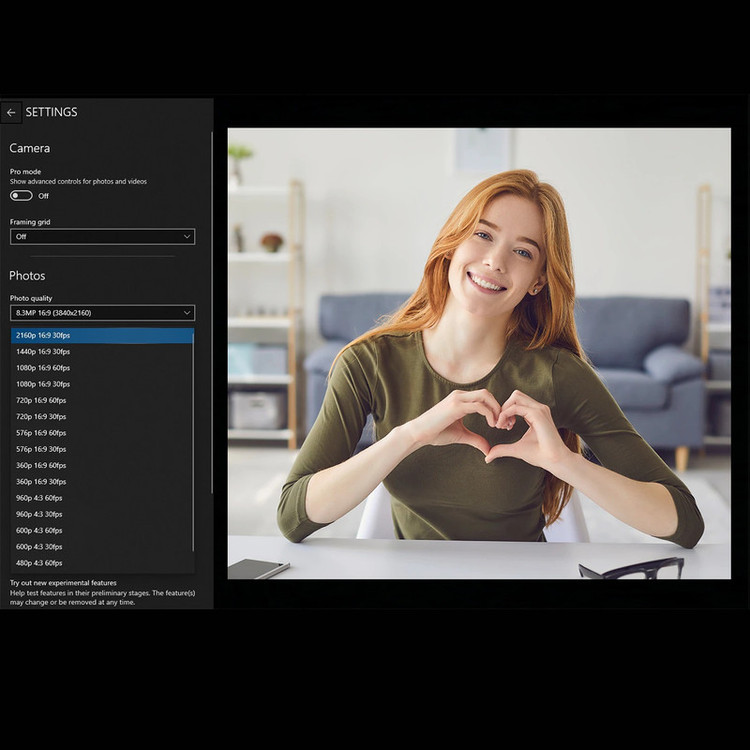This screenshot has height=750, width=750.
Task: Toggle the Pro mode switch
Action: click(x=21, y=196)
